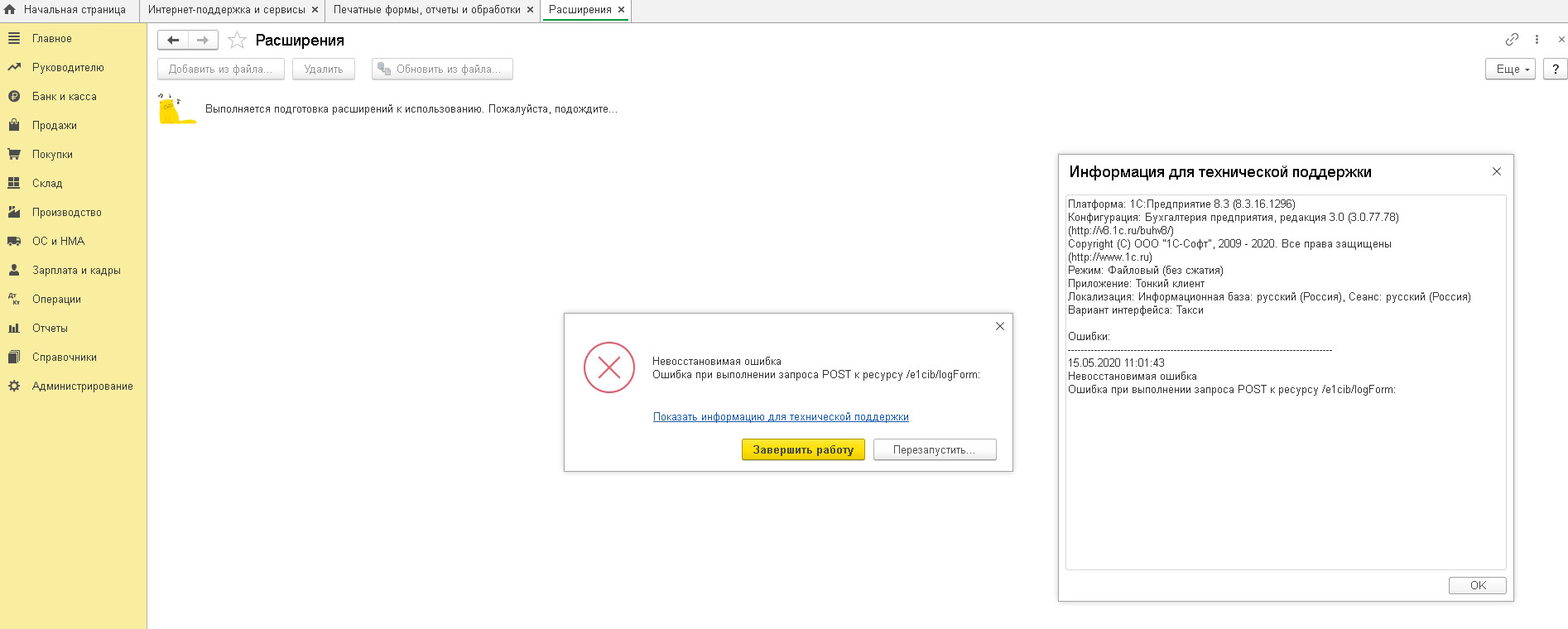
Task: Close the Информация для технической поддержки window
Action: pos(1497,171)
